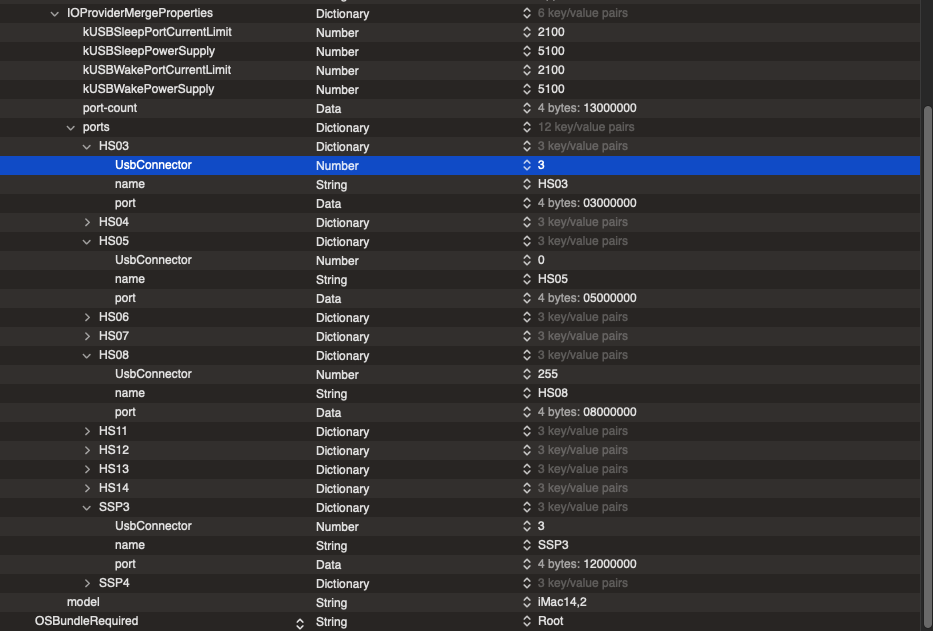Collapse the IOProviderMergeProperties dictionary
The image size is (933, 631).
(x=55, y=13)
